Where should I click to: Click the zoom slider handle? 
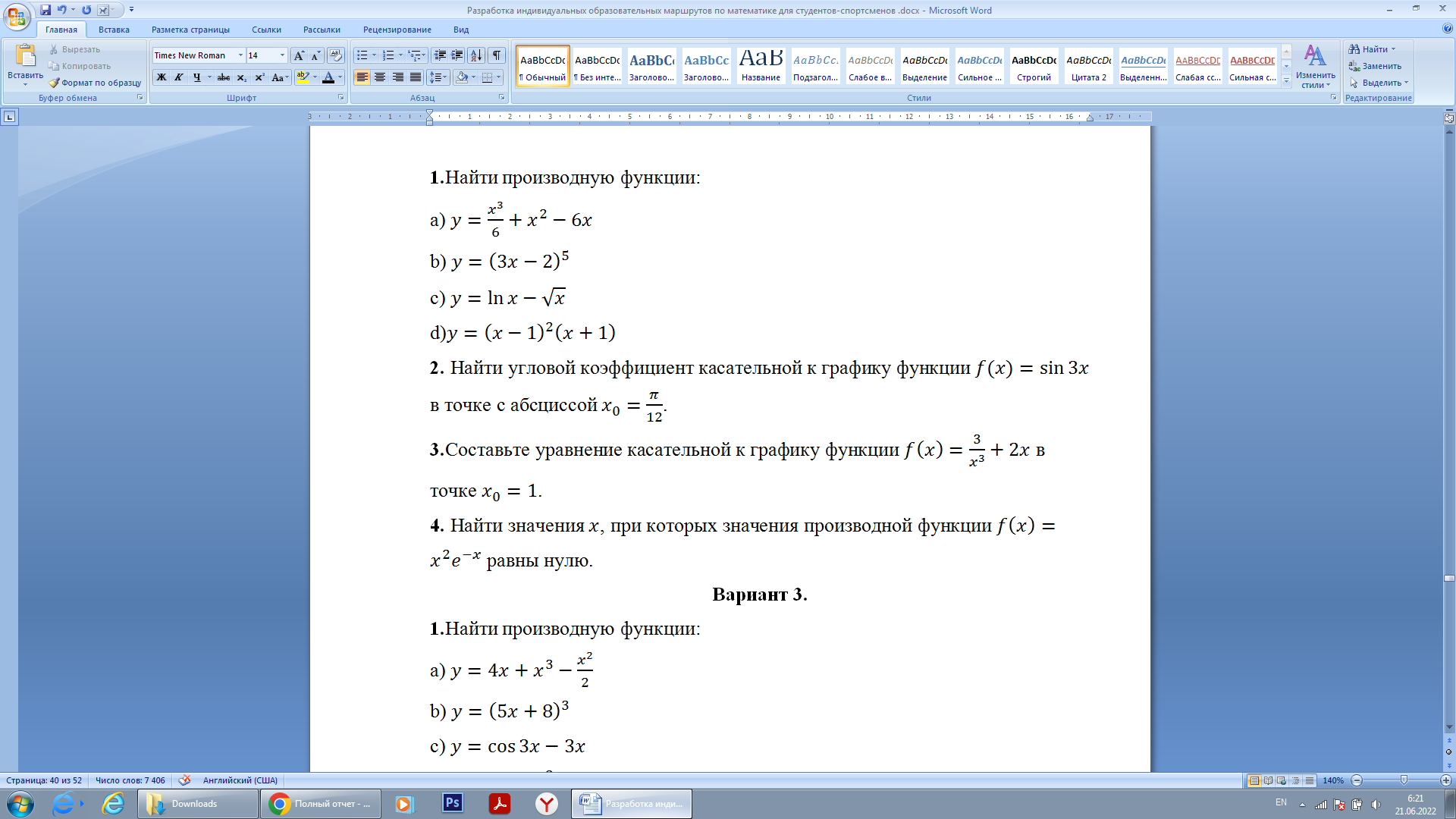coord(1404,780)
